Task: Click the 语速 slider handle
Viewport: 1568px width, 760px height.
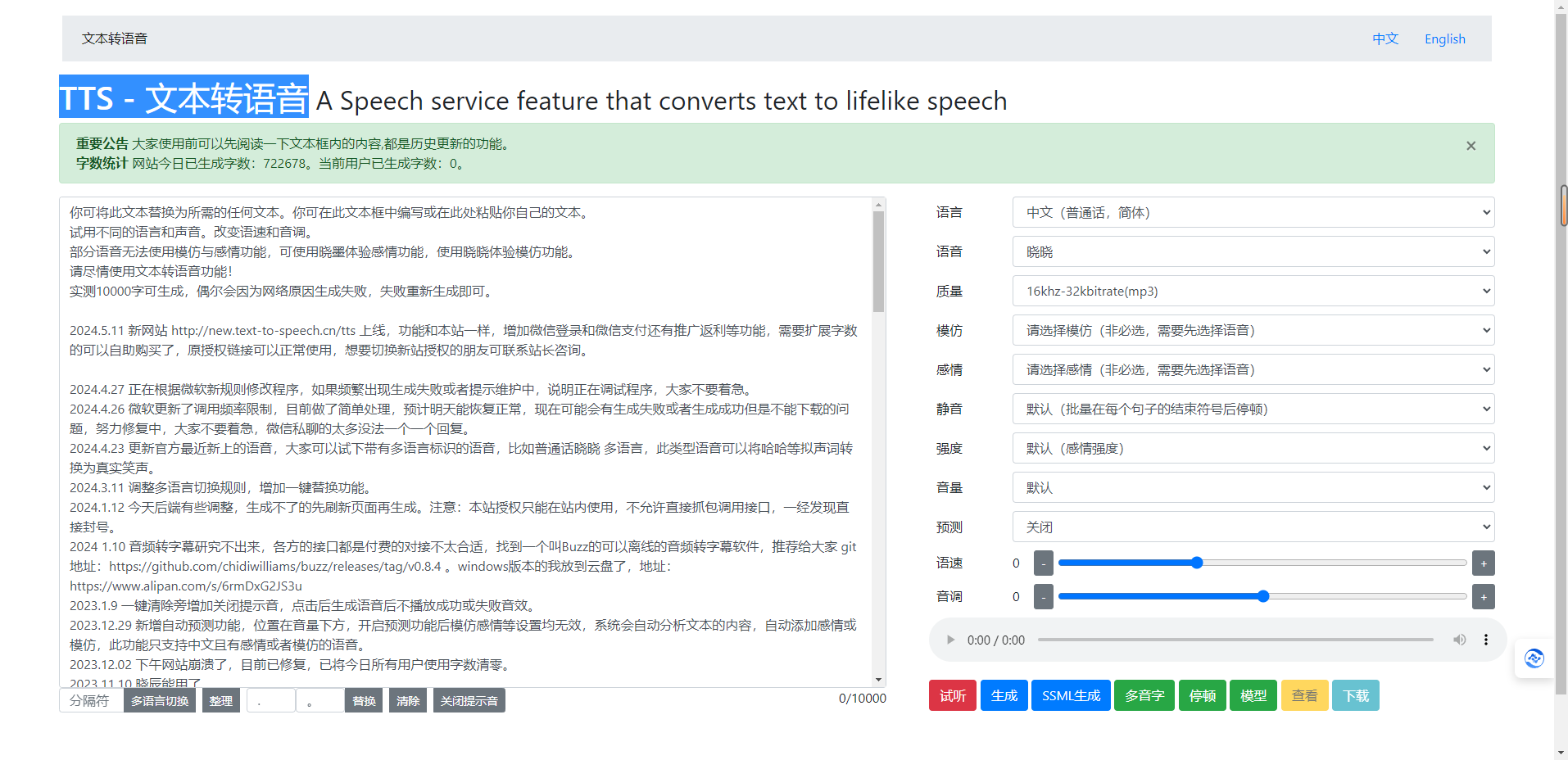Action: point(1195,563)
